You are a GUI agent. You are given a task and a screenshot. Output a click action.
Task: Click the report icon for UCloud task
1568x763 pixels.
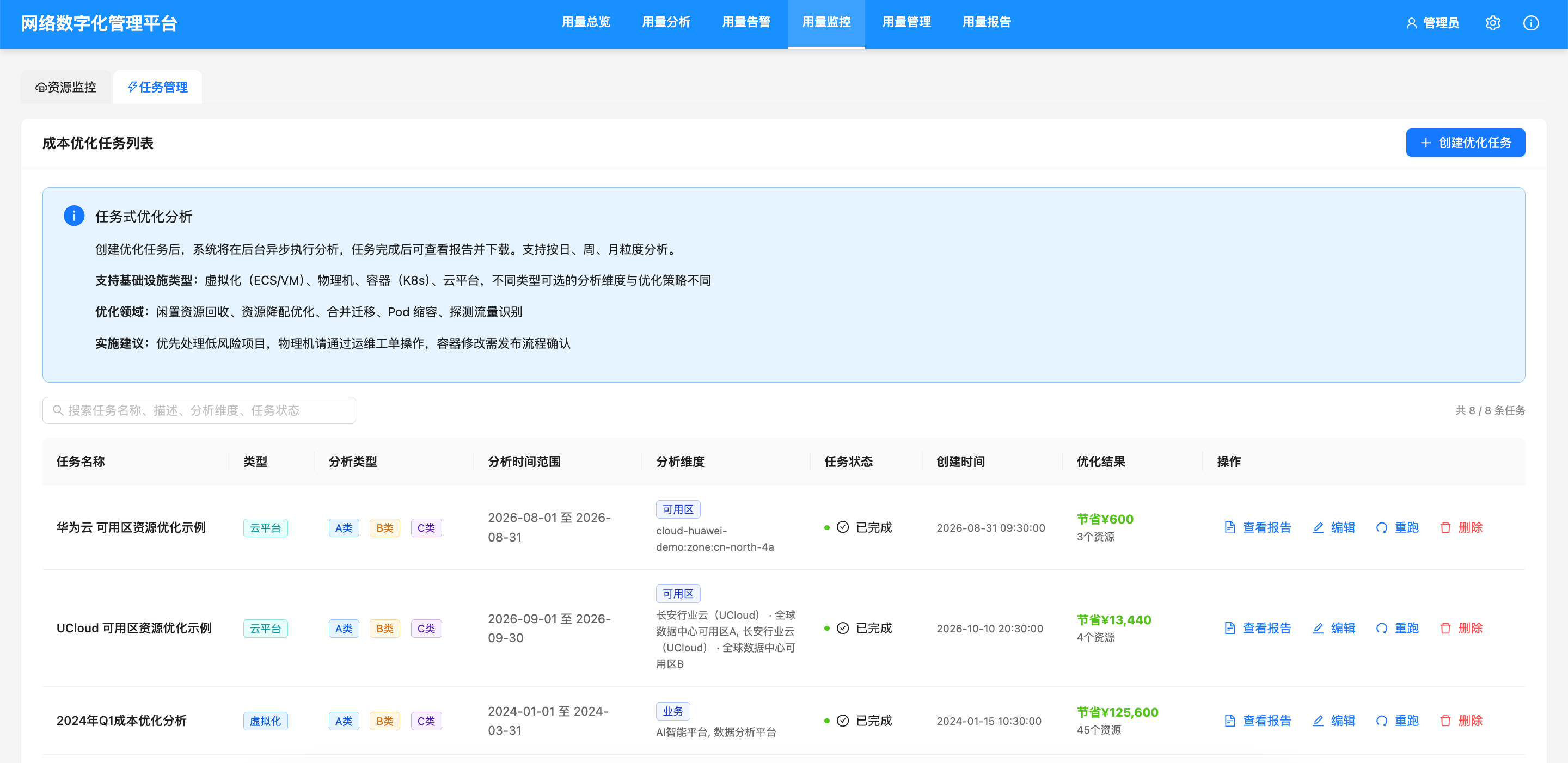1229,628
